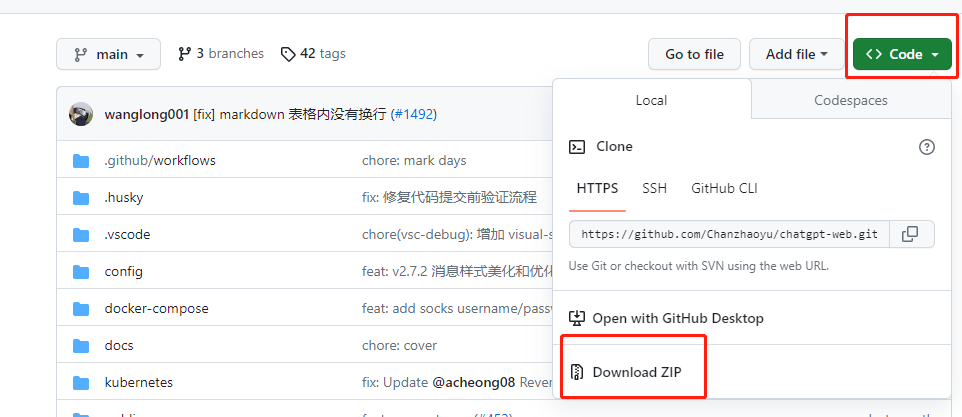Click the Go to file button
This screenshot has width=962, height=417.
pos(695,55)
